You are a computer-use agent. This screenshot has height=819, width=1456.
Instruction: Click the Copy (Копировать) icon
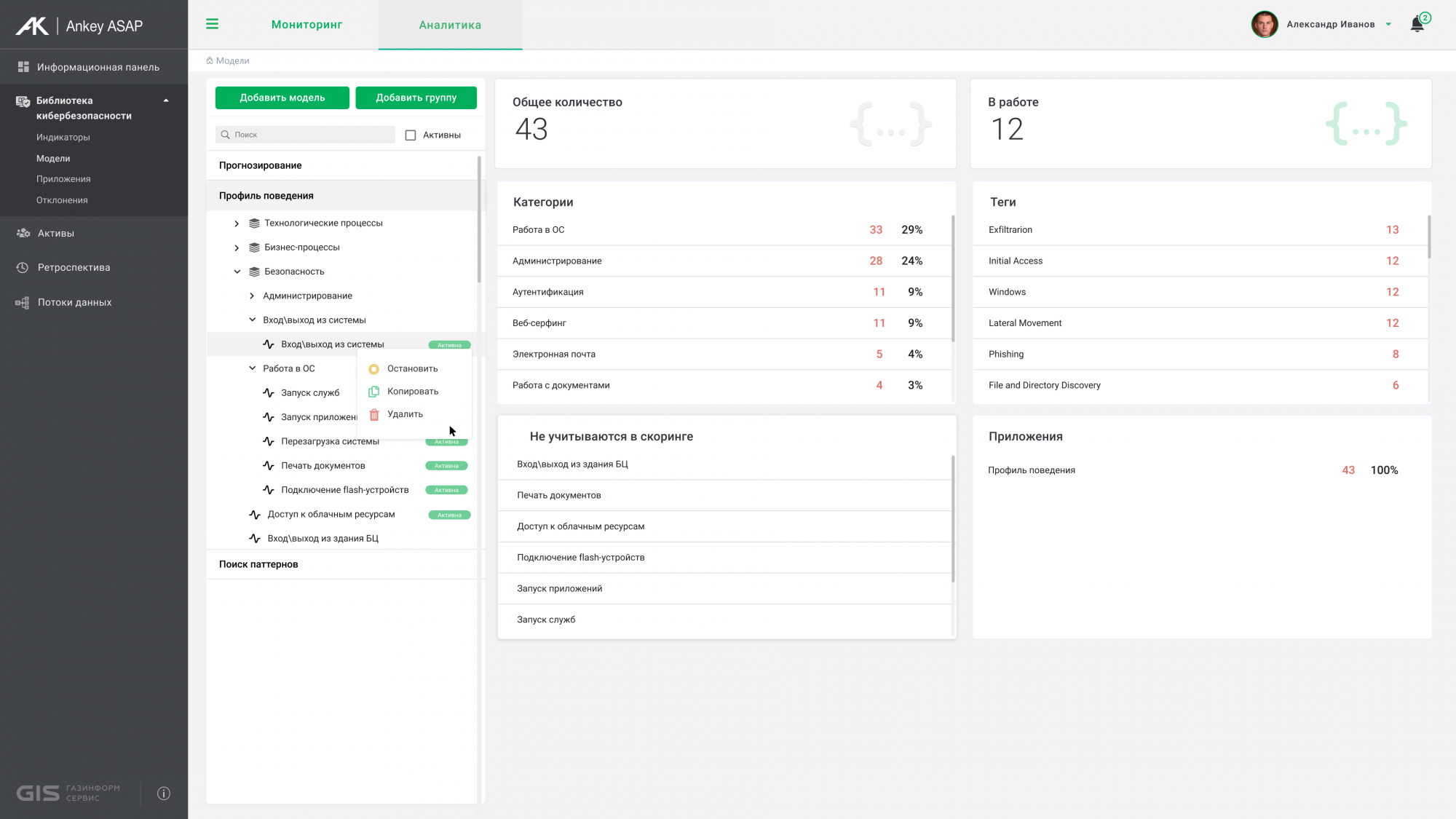coord(373,392)
